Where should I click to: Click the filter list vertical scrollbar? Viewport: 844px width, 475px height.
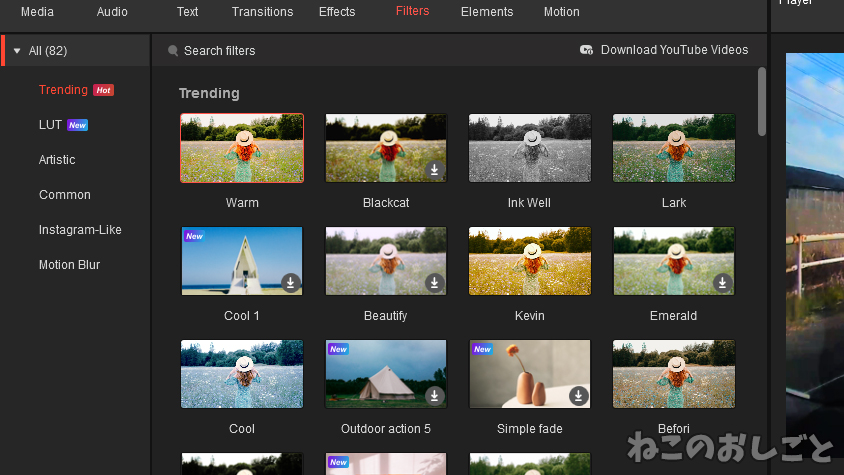pyautogui.click(x=762, y=102)
